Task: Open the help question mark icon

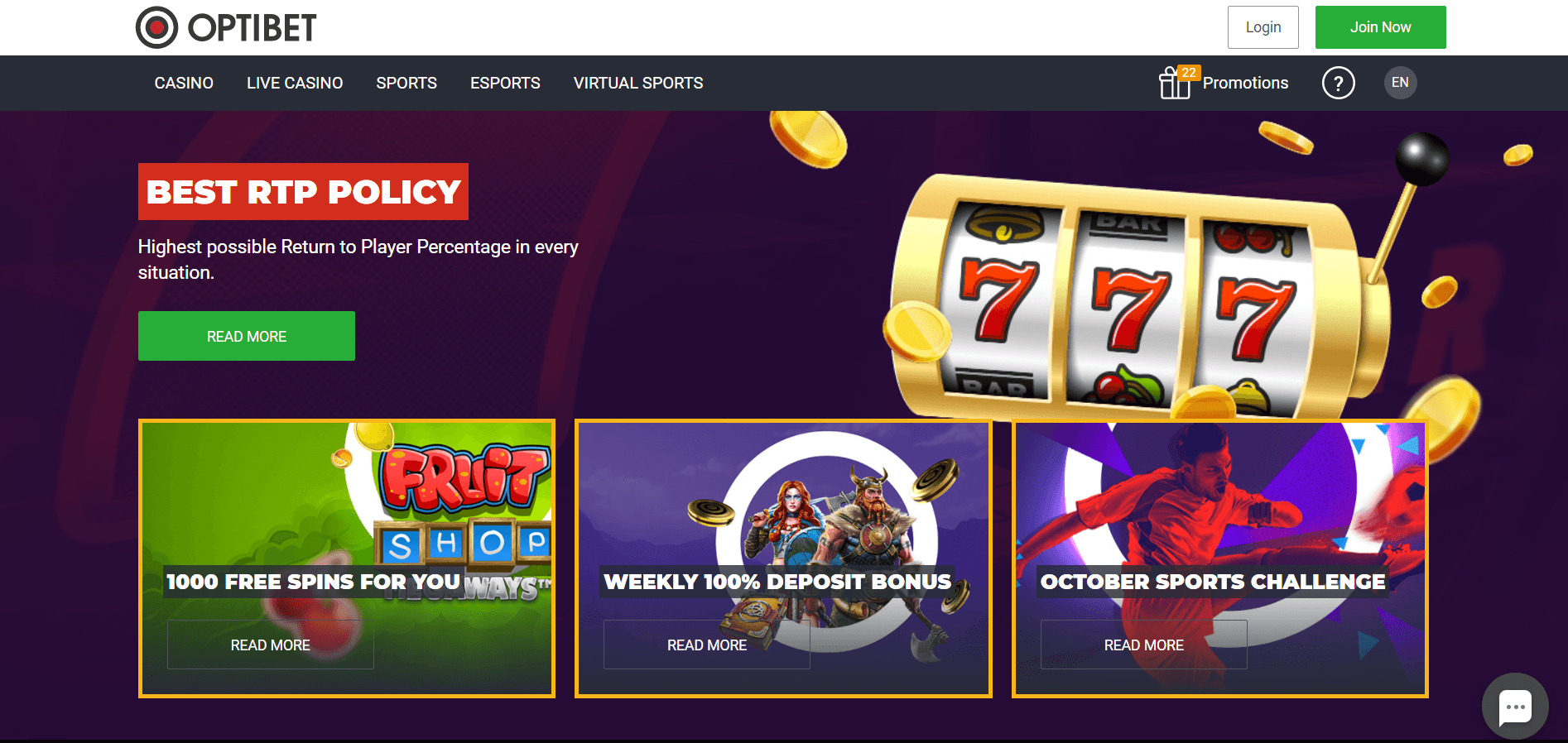Action: pos(1338,83)
